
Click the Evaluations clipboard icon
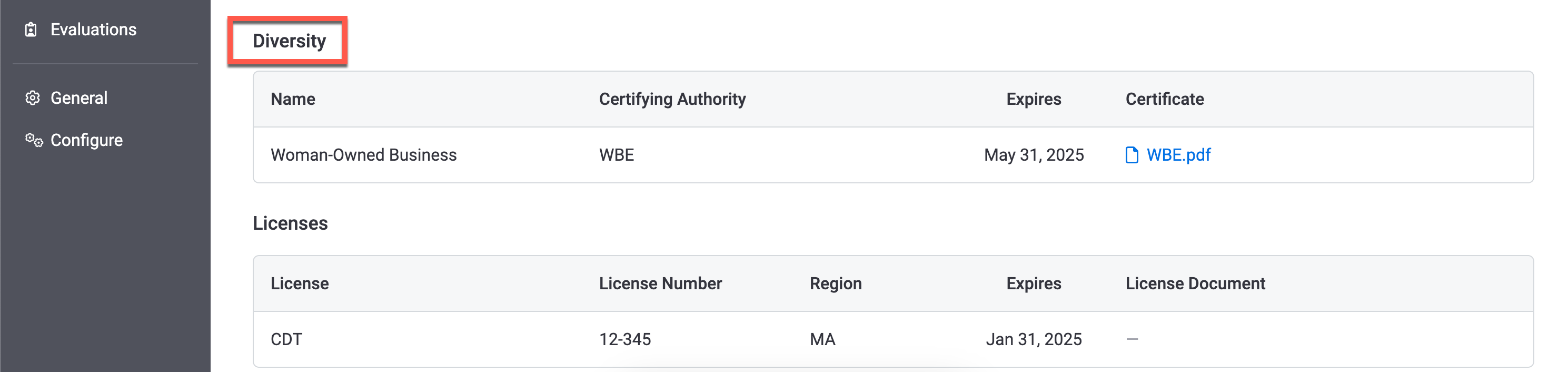(x=31, y=30)
